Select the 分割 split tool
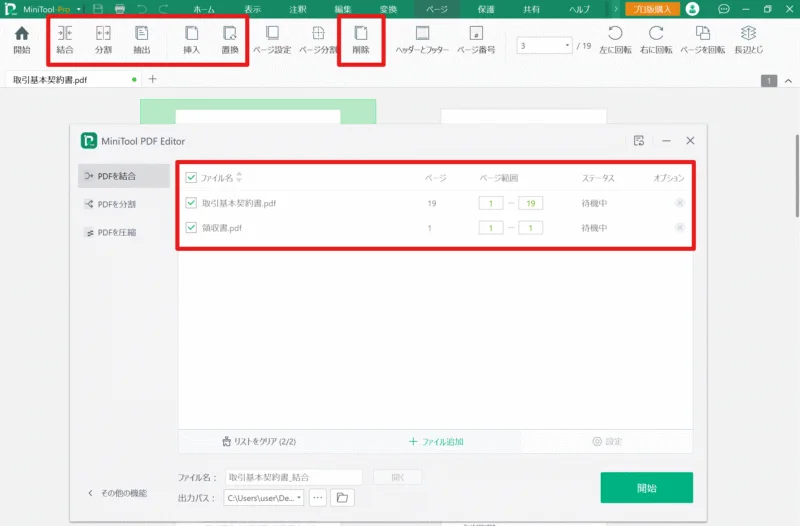 (x=103, y=40)
